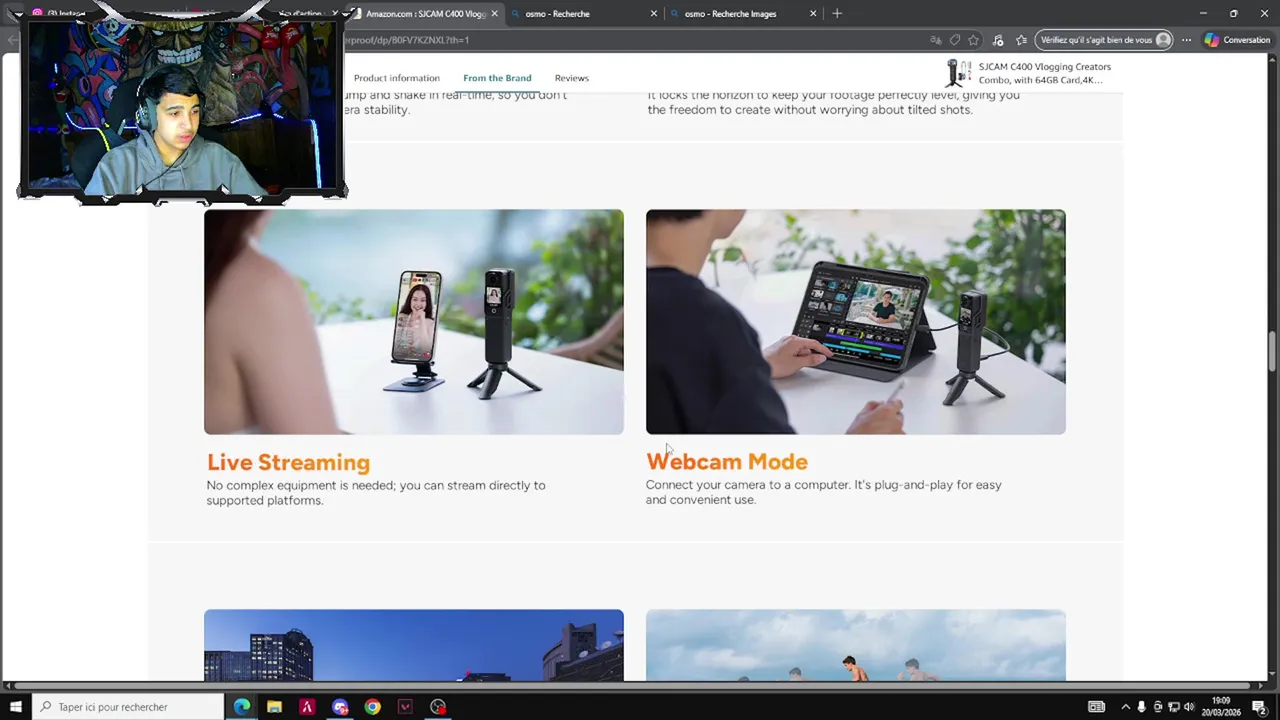
Task: Click the Webcam Mode product image
Action: [x=855, y=322]
